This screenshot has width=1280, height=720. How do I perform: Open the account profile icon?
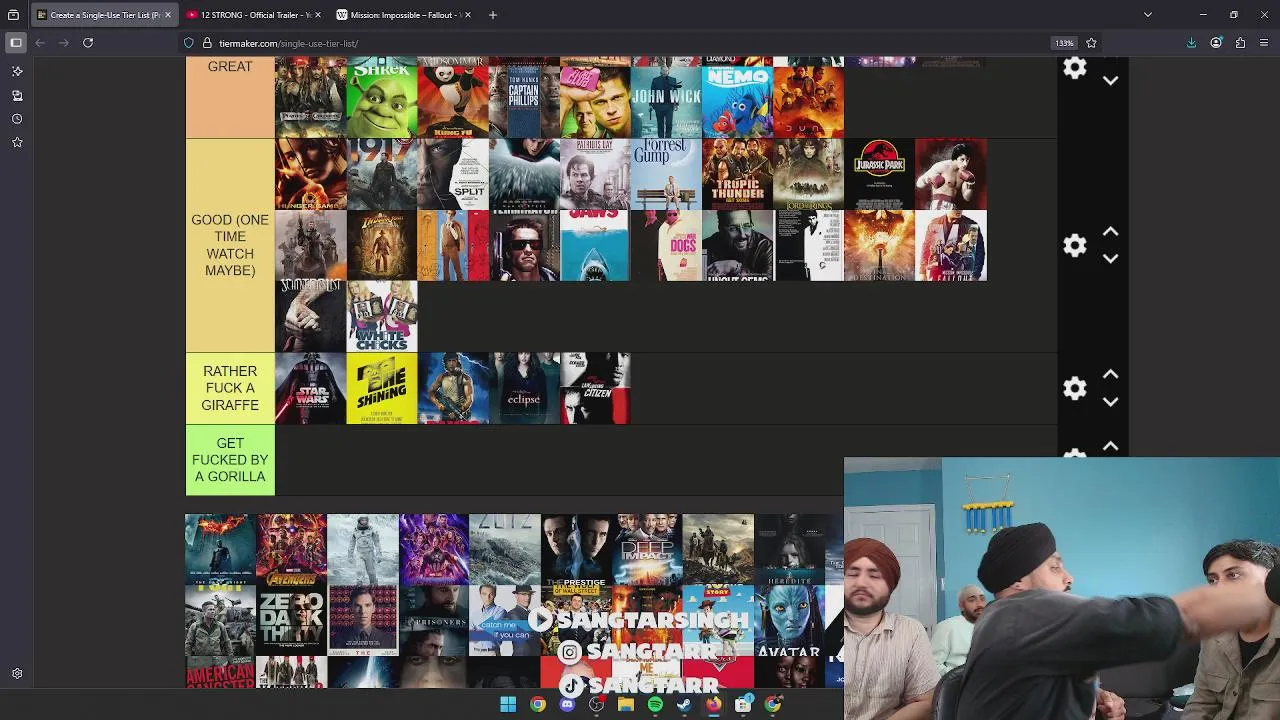(x=1216, y=43)
